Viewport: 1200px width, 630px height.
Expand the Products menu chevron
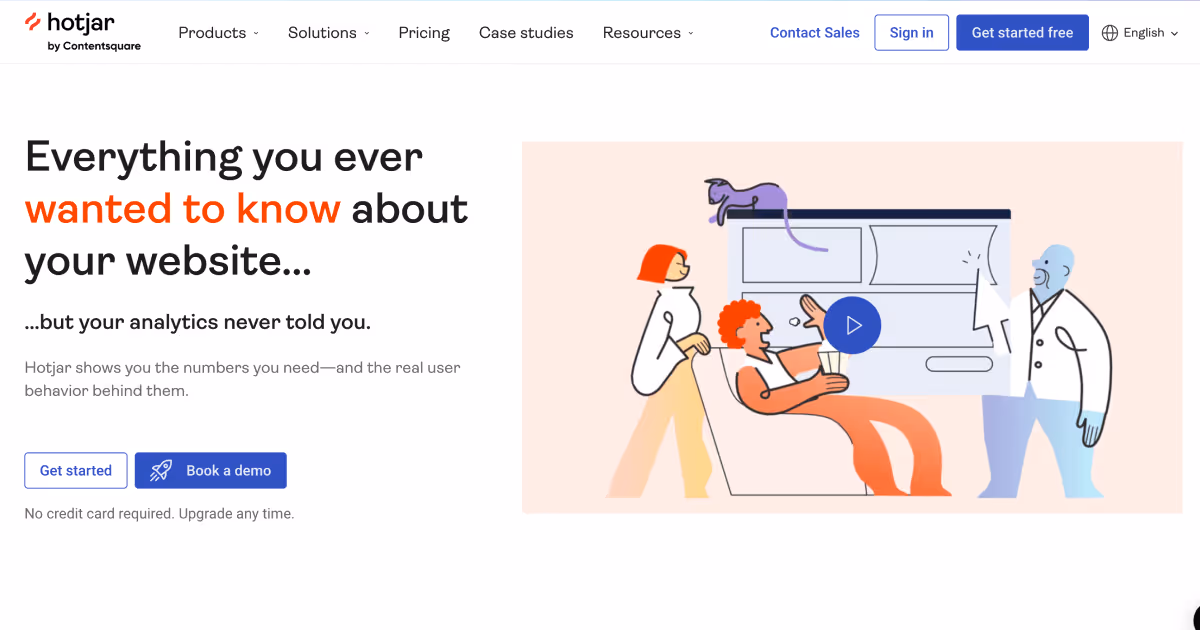point(256,33)
